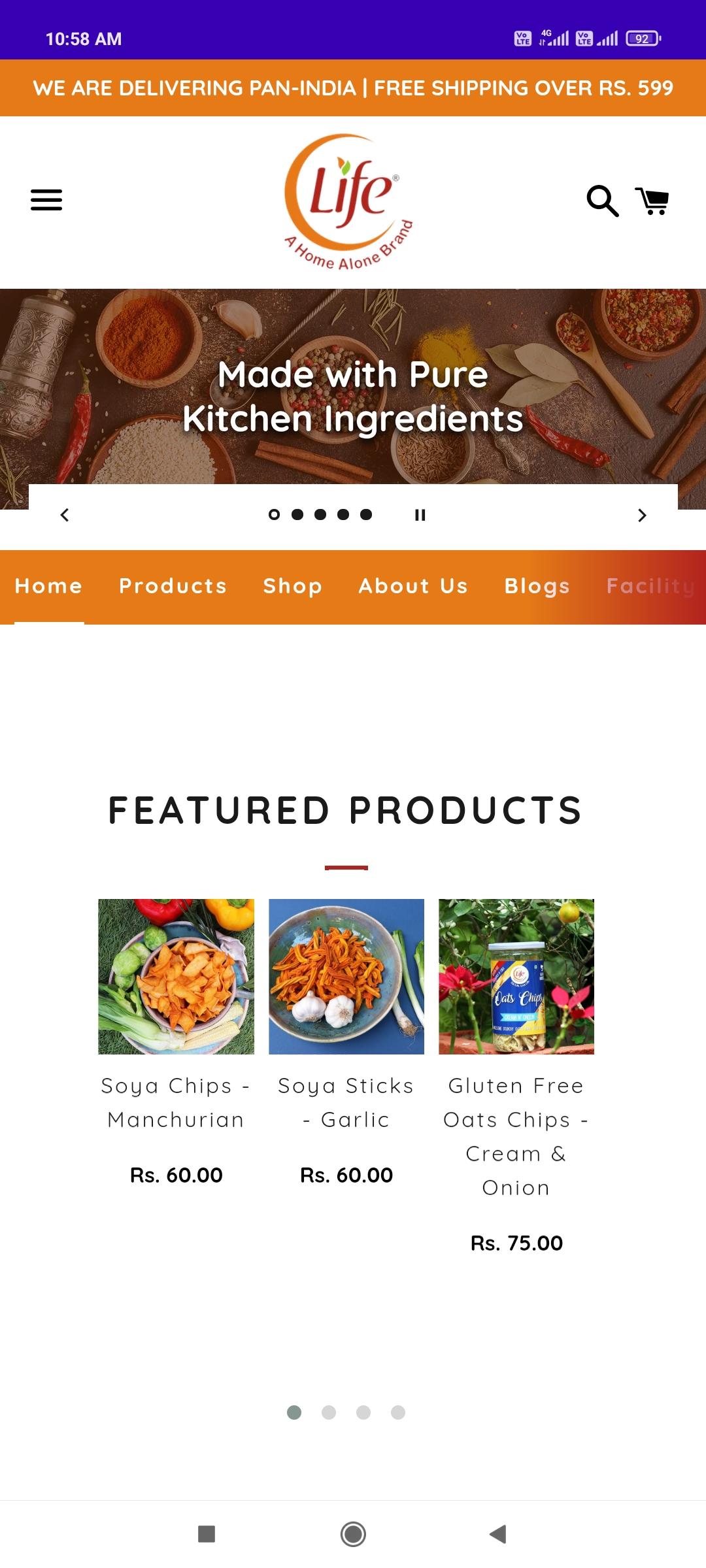The width and height of the screenshot is (706, 1568).
Task: Tap the Life brand logo
Action: pyautogui.click(x=348, y=202)
